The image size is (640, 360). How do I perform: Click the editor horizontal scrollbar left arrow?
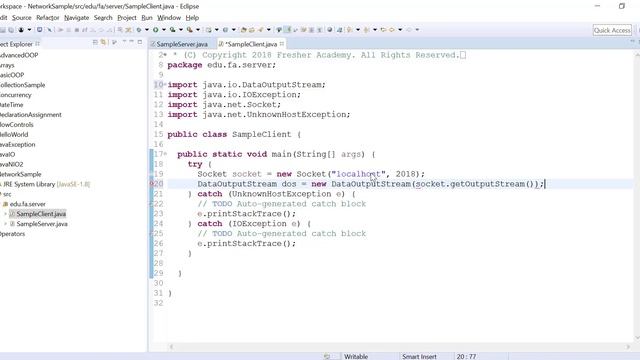(x=171, y=347)
